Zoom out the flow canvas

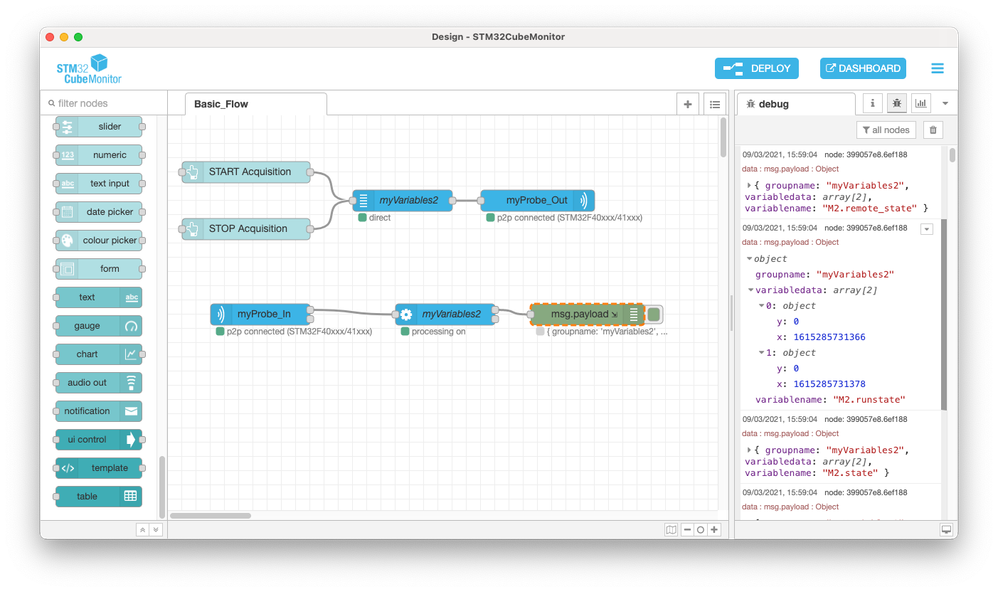(687, 530)
